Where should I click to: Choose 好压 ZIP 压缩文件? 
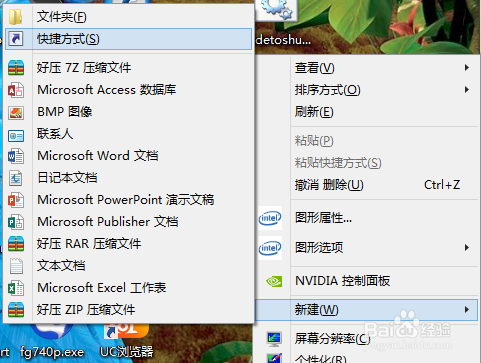click(x=128, y=310)
